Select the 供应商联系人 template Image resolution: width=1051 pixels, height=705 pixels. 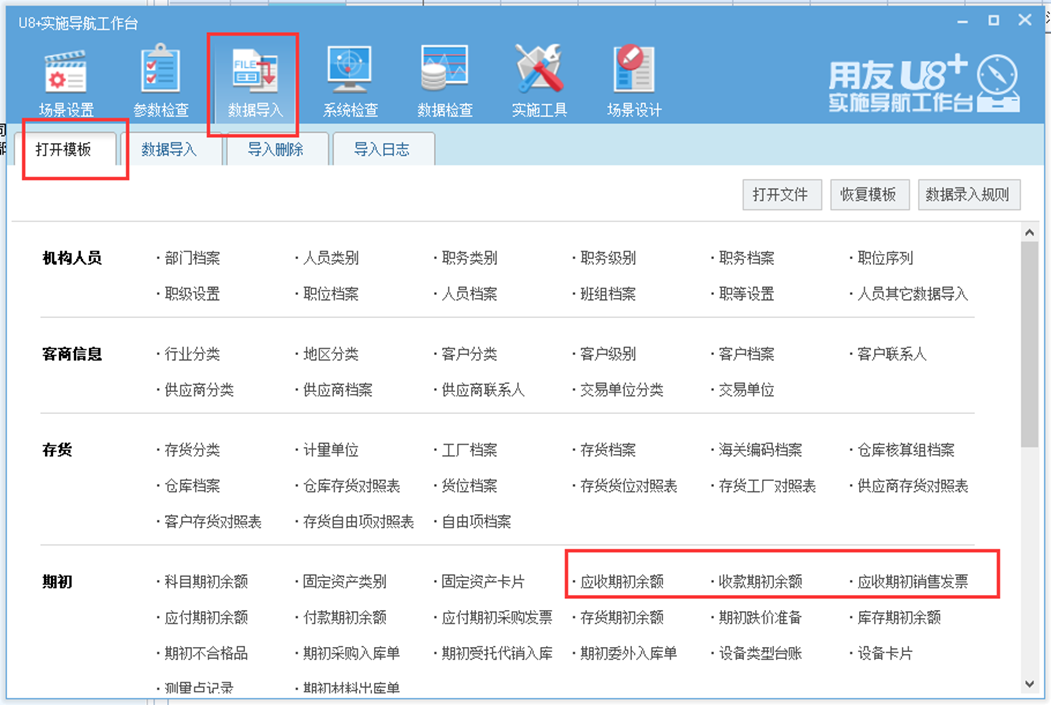(483, 390)
